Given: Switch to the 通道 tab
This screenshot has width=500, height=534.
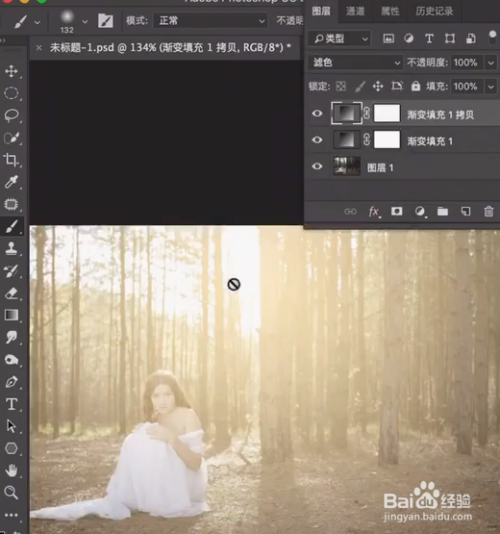Looking at the screenshot, I should [355, 11].
